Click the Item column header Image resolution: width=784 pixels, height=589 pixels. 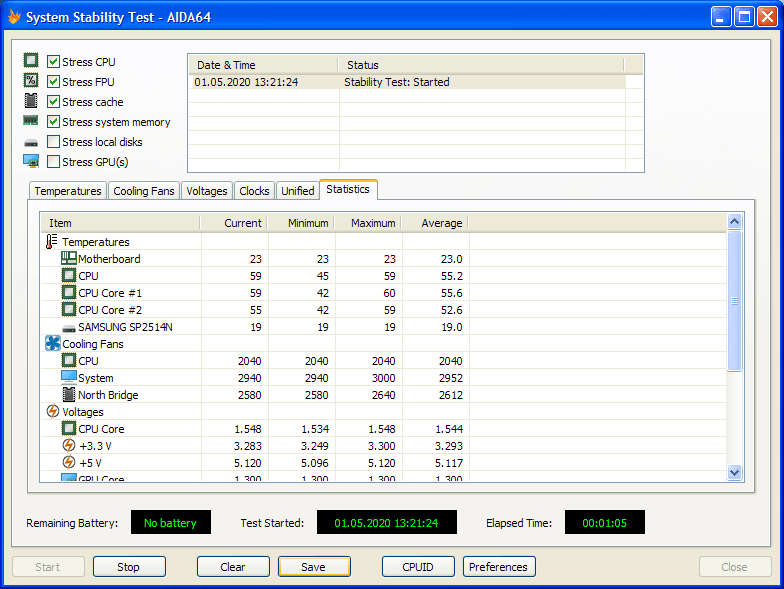click(x=120, y=223)
